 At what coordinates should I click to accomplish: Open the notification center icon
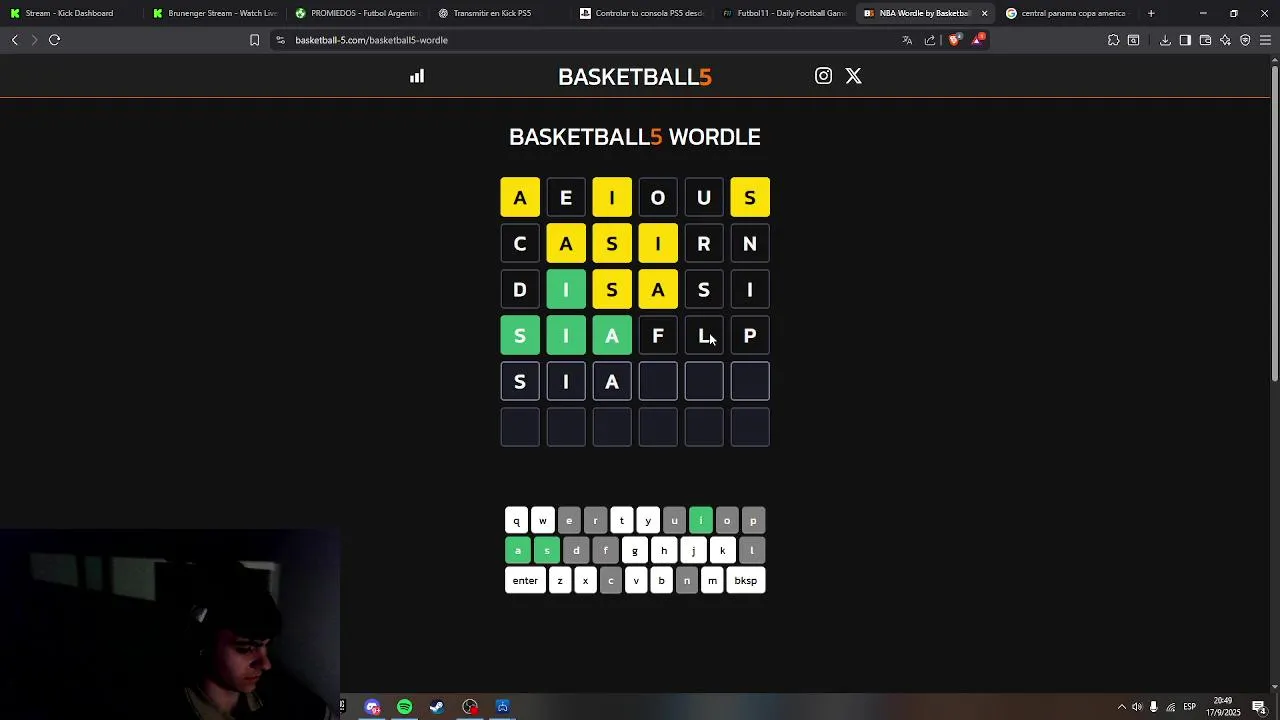click(x=1259, y=707)
